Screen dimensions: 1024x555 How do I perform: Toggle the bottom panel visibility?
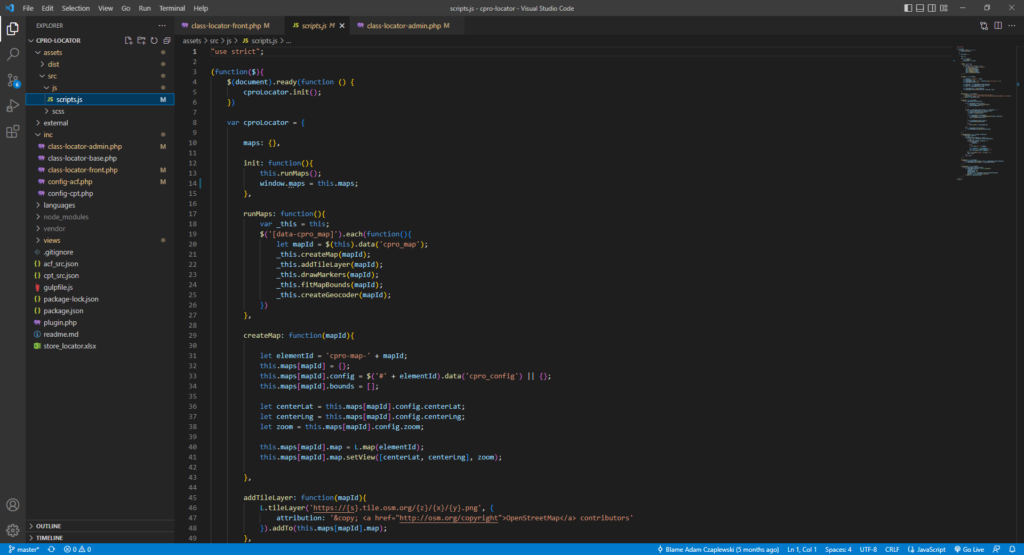click(920, 8)
